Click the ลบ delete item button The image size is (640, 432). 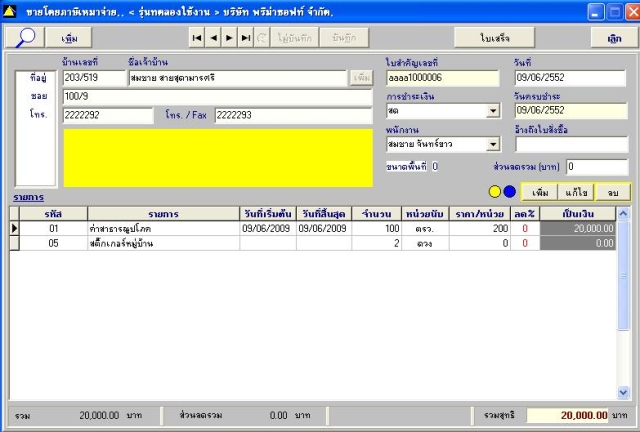tap(613, 192)
